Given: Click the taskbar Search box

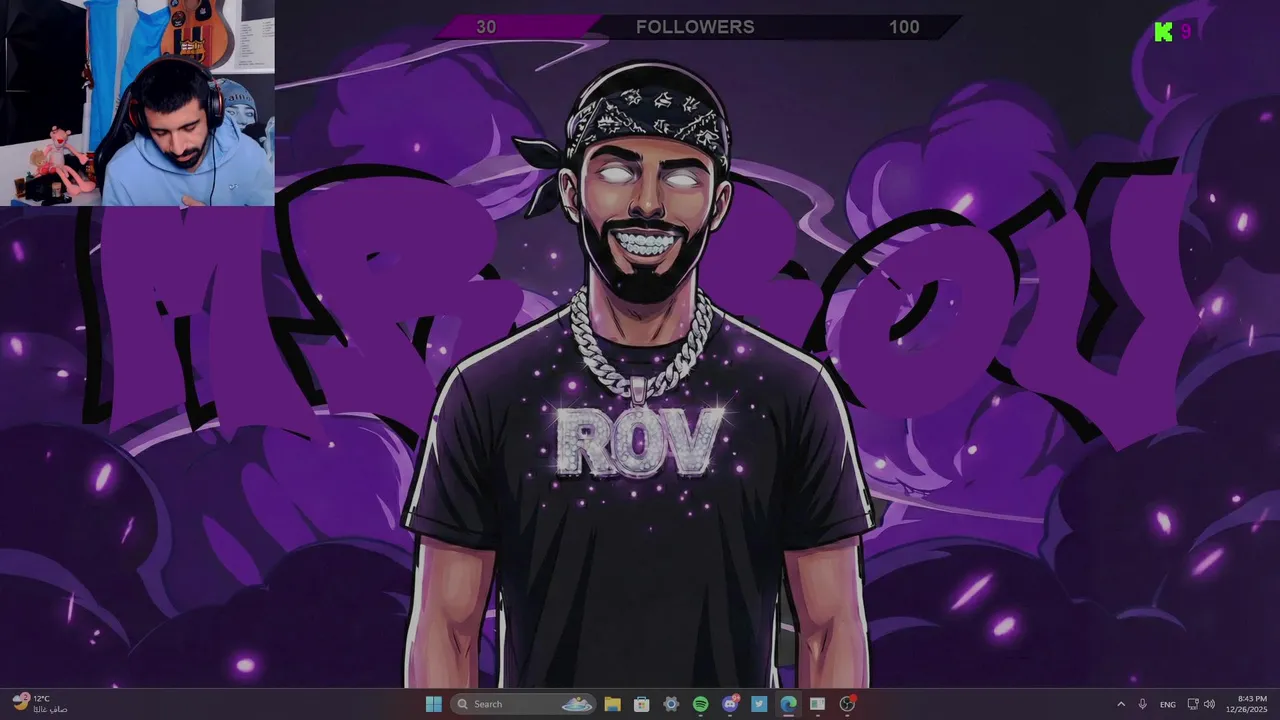Looking at the screenshot, I should point(522,704).
